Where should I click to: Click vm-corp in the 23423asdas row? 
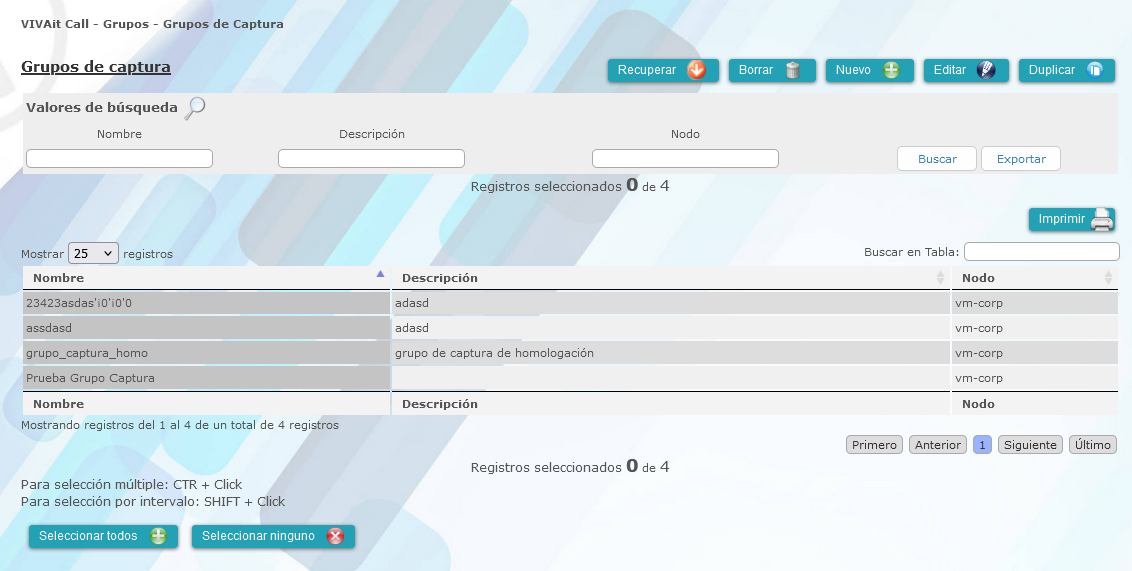[979, 303]
